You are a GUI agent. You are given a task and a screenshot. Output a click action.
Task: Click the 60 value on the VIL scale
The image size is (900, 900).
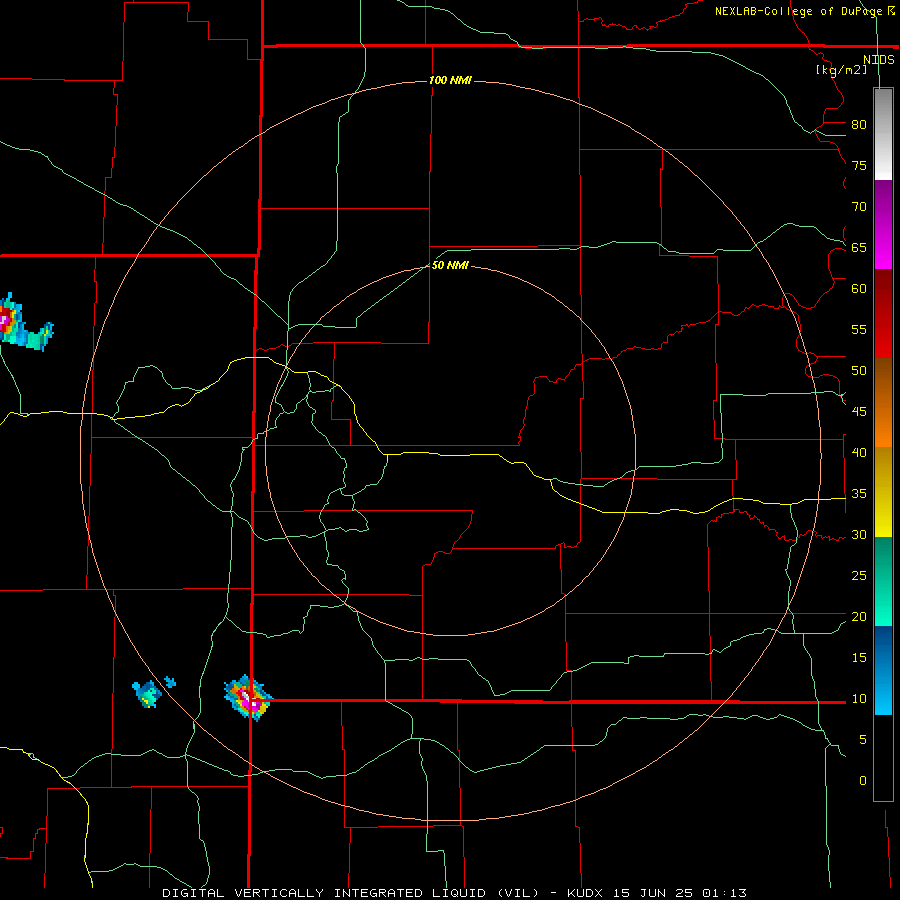tap(859, 289)
